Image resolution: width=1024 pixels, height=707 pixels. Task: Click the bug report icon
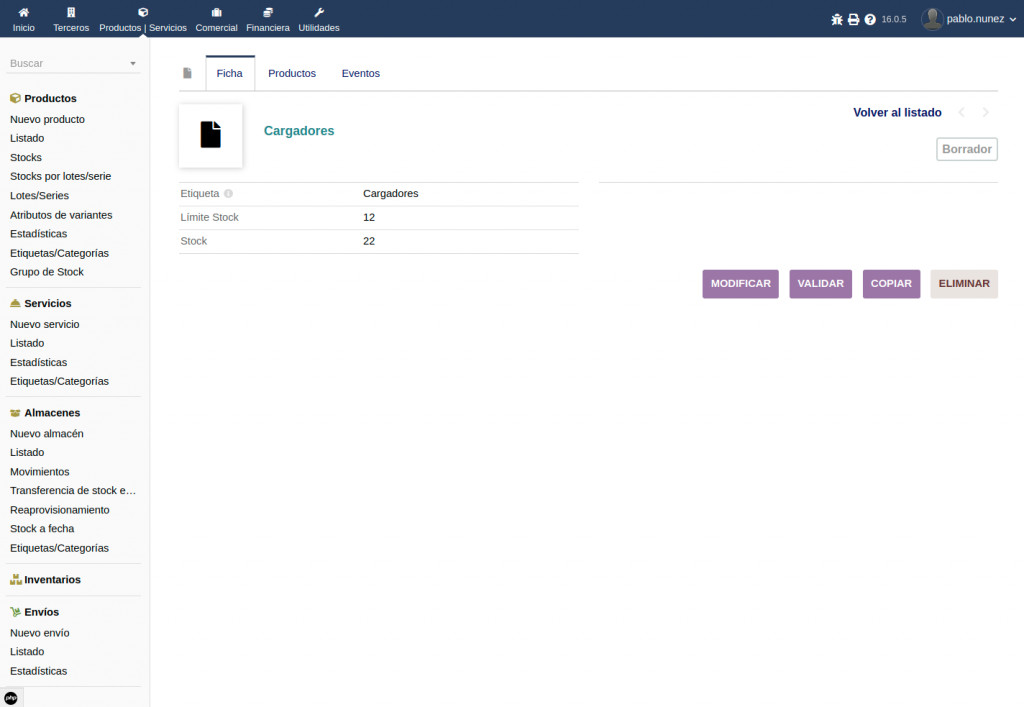[837, 19]
